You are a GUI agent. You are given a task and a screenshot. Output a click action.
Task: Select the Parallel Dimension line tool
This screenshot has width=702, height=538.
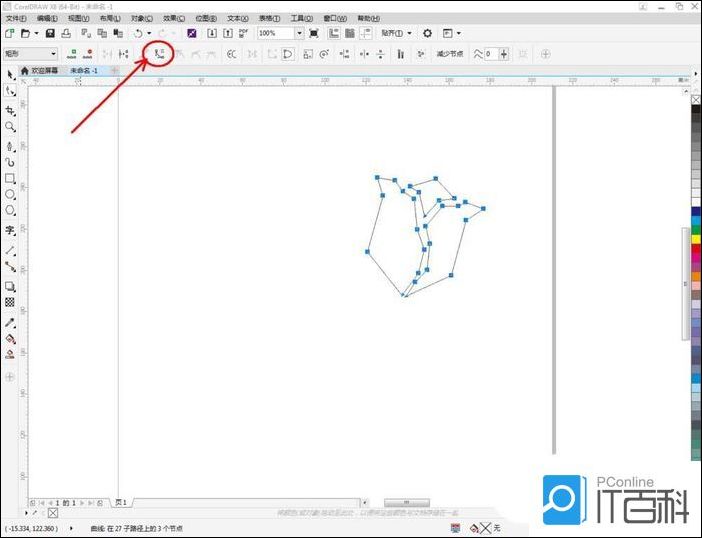tap(10, 251)
